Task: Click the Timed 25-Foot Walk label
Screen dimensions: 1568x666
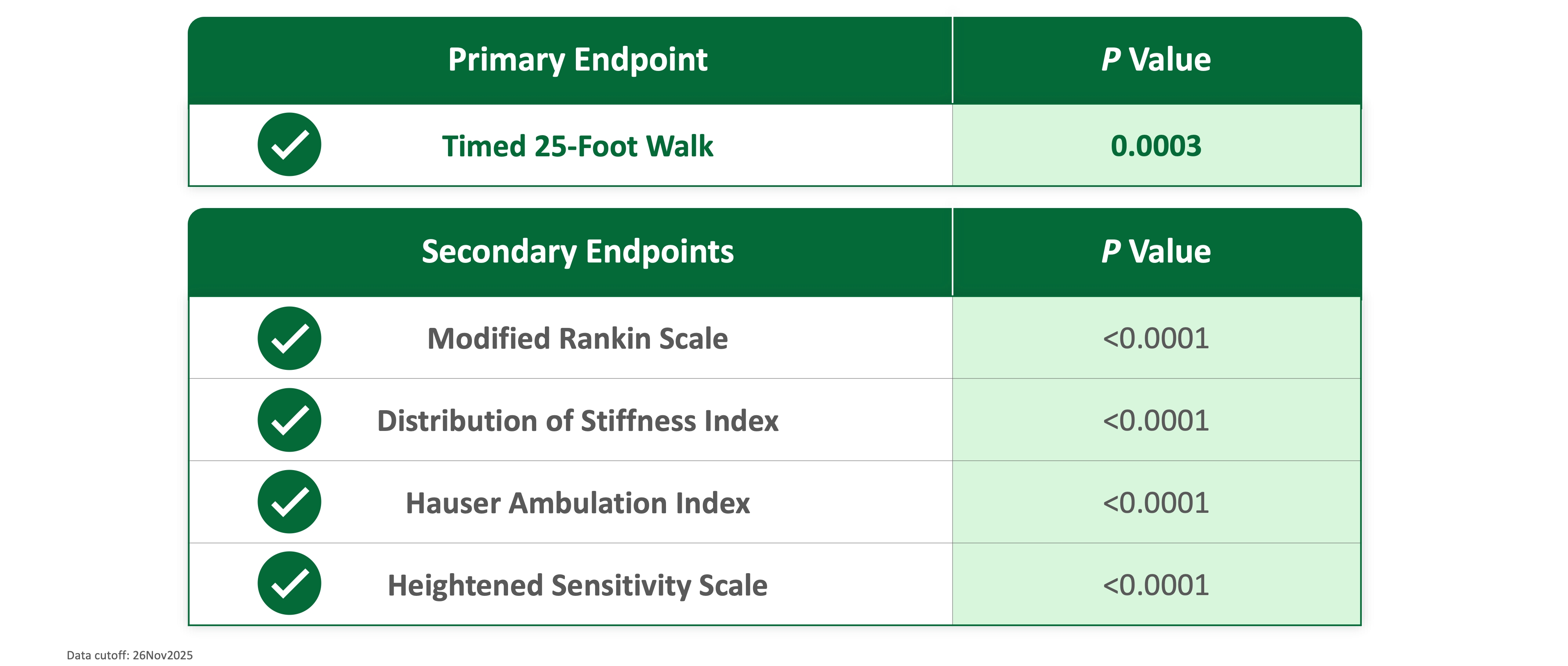Action: (x=577, y=147)
